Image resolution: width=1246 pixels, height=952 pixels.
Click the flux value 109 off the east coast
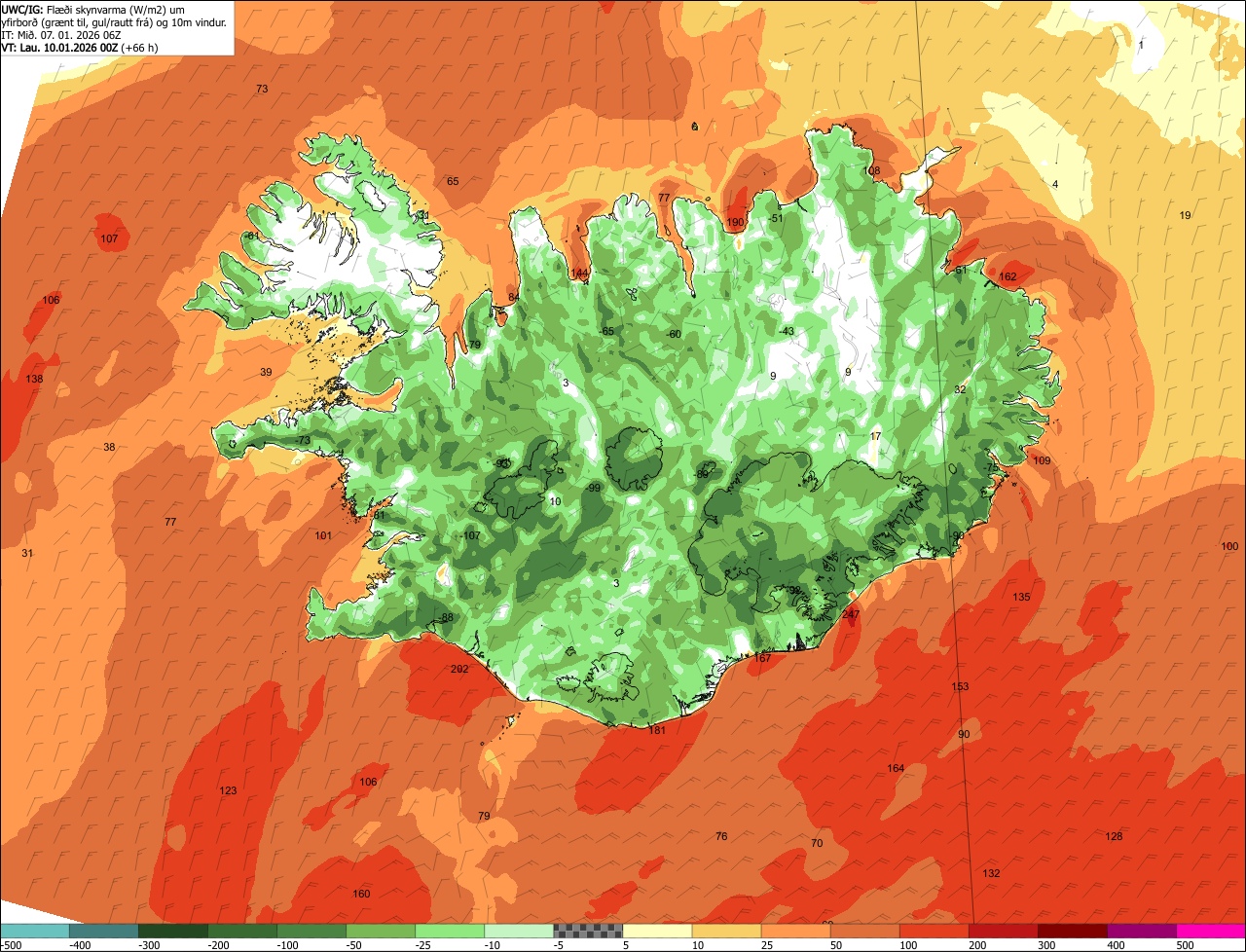click(1042, 460)
